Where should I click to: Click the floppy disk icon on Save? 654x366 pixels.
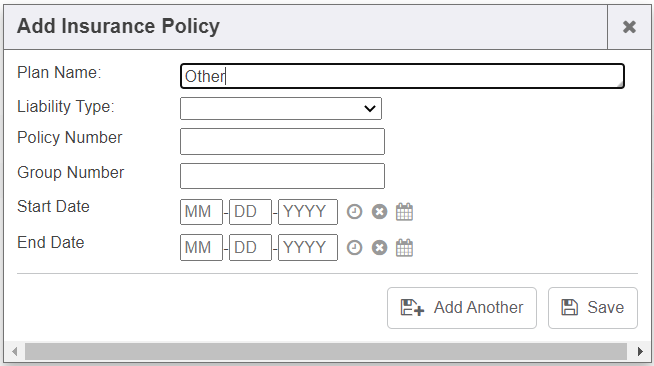569,308
